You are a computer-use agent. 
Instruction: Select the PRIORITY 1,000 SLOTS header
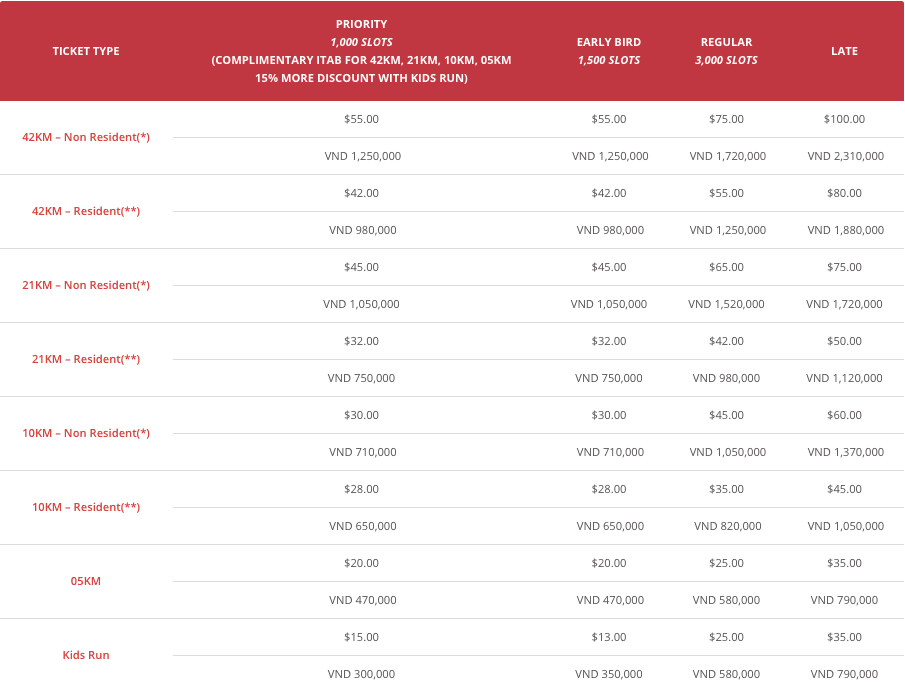361,51
